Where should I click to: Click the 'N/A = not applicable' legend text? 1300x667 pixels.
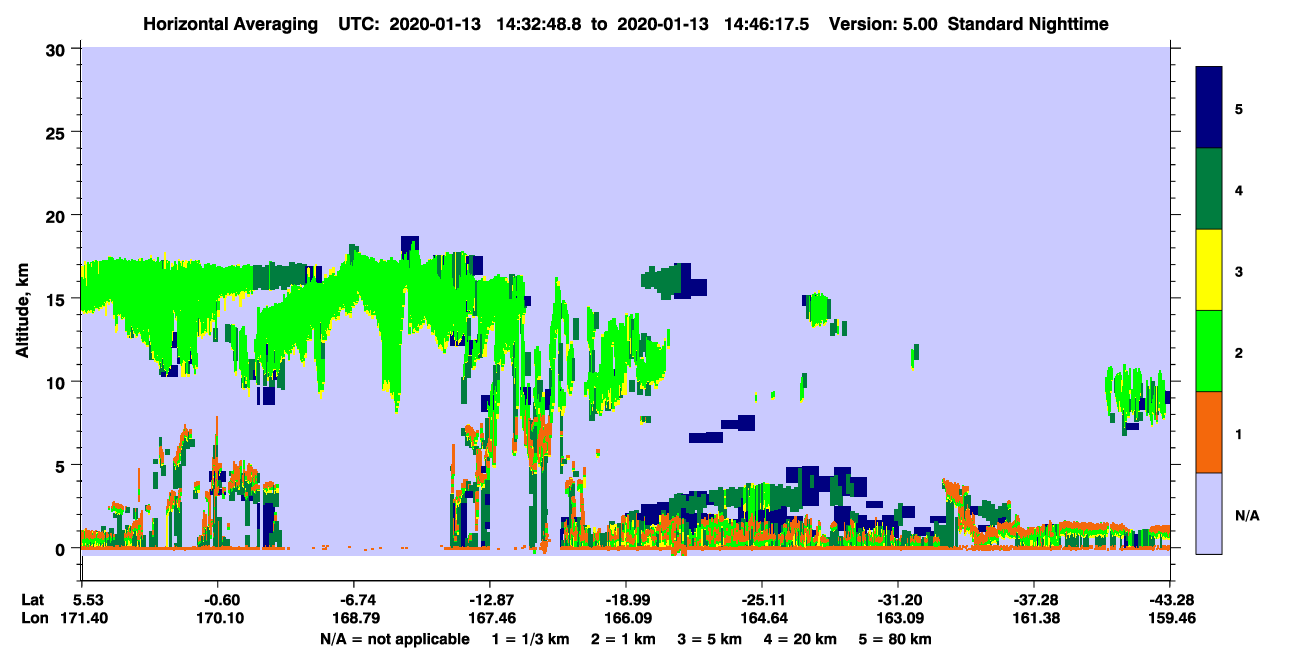pos(394,639)
